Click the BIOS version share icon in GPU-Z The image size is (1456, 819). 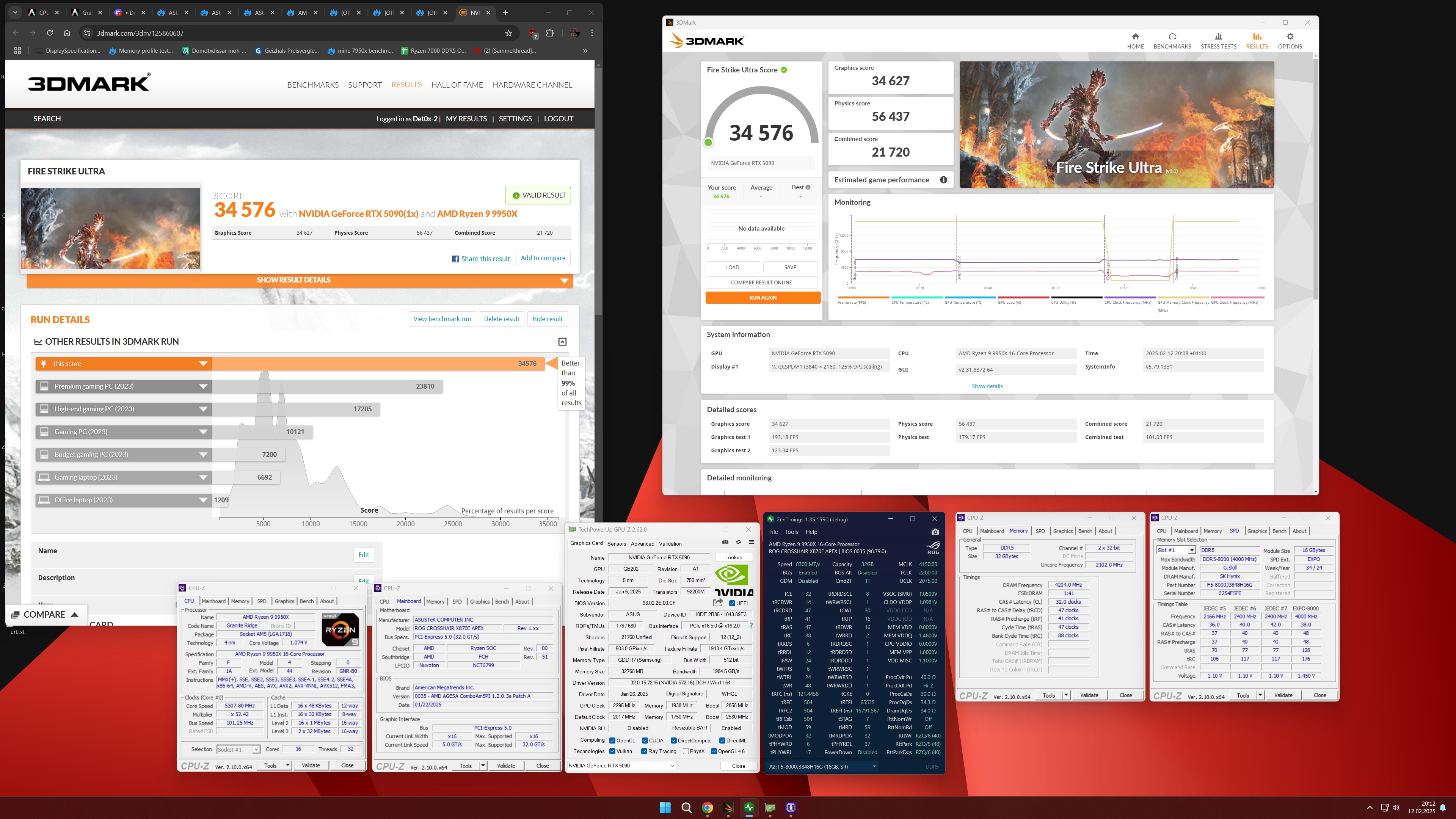[x=718, y=602]
